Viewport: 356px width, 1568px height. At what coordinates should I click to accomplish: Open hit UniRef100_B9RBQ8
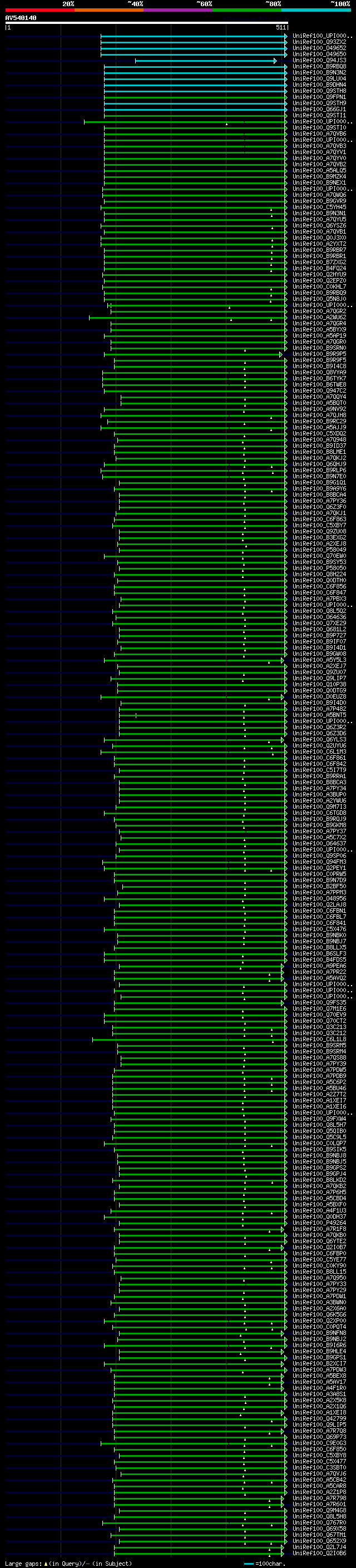pos(319,66)
